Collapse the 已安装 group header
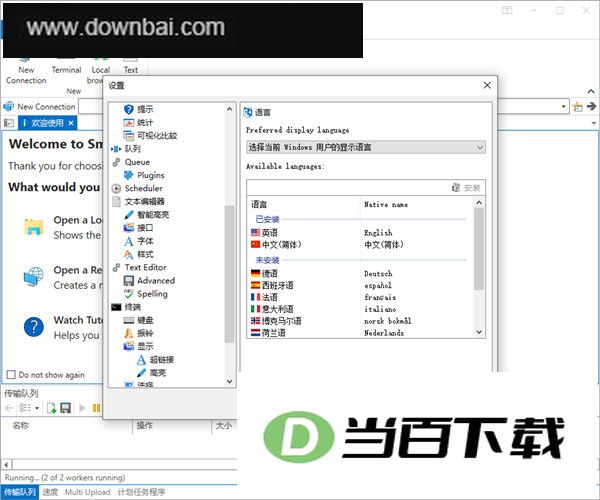The height and width of the screenshot is (500, 600). tap(267, 219)
